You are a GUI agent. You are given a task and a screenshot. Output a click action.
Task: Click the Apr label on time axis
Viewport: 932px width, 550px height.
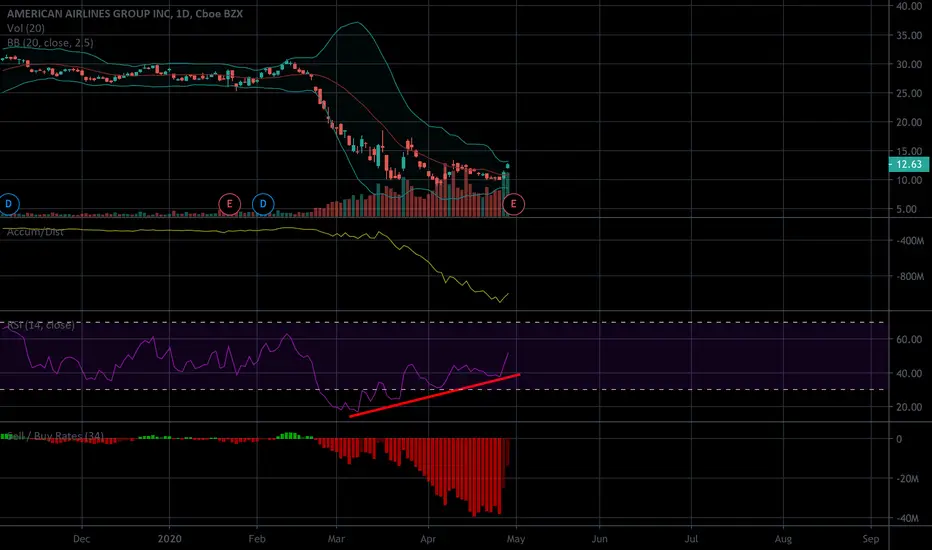(428, 539)
